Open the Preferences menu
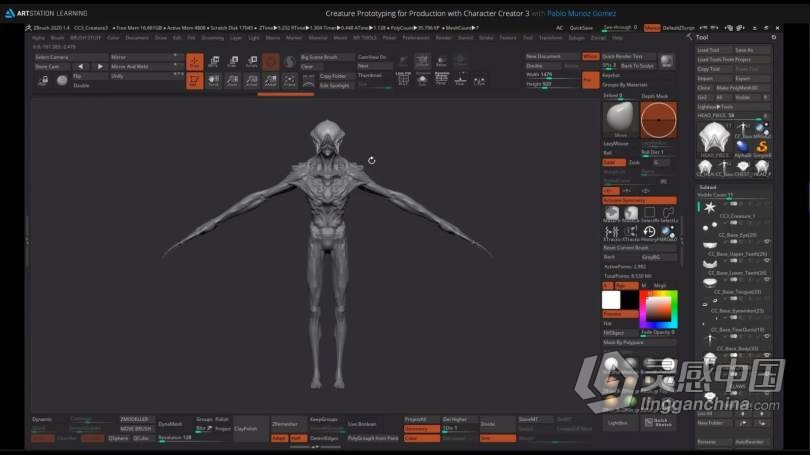The image size is (810, 455). (x=416, y=38)
